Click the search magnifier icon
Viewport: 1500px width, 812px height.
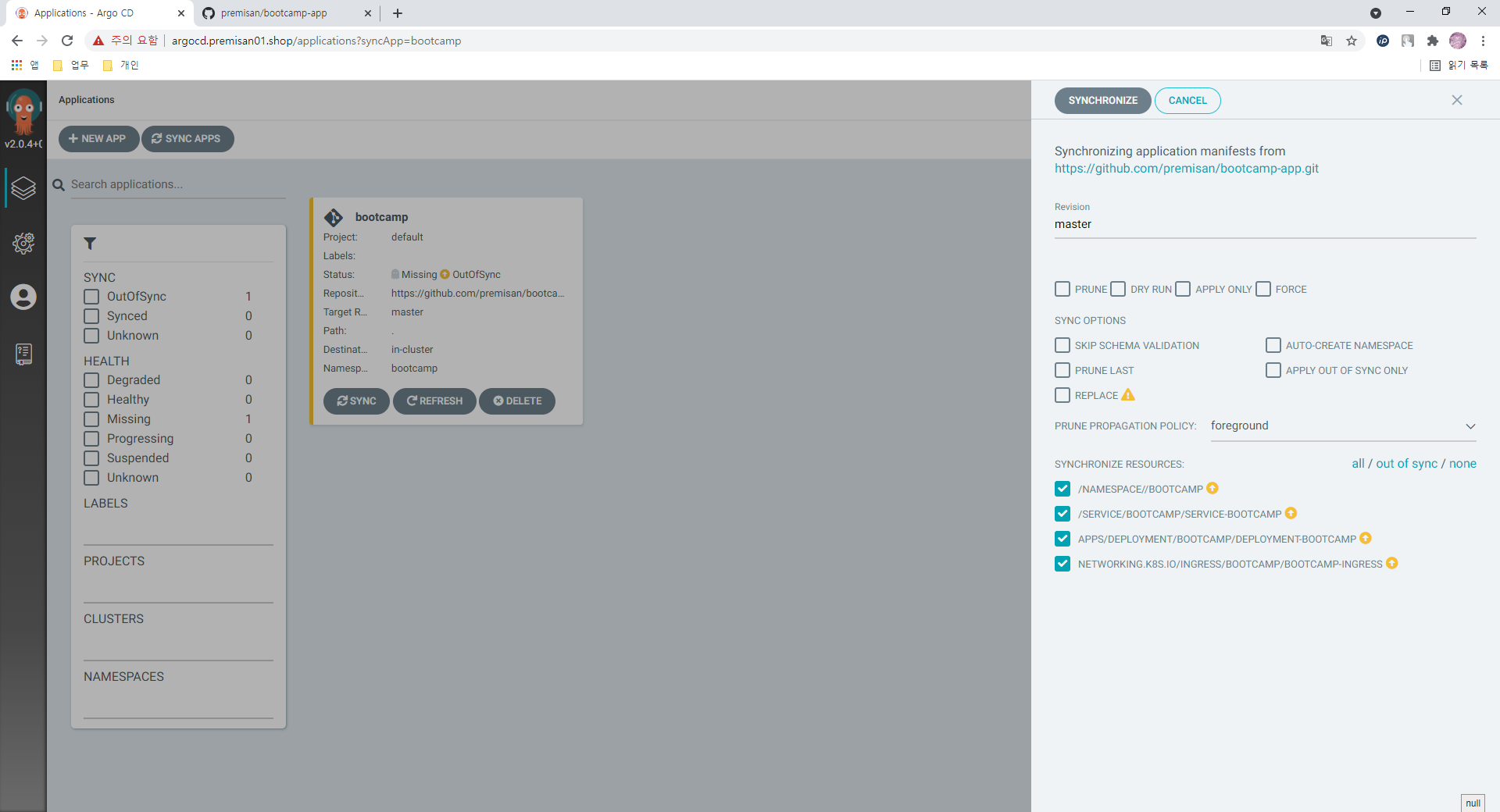[59, 185]
